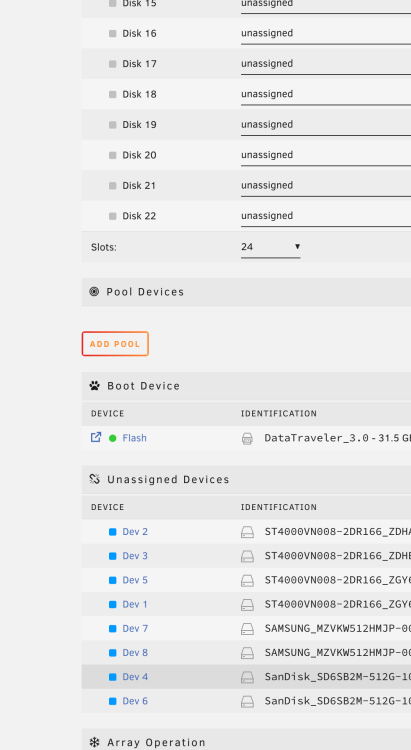The image size is (411, 750).
Task: Open the Dev 2 device link
Action: 135,532
